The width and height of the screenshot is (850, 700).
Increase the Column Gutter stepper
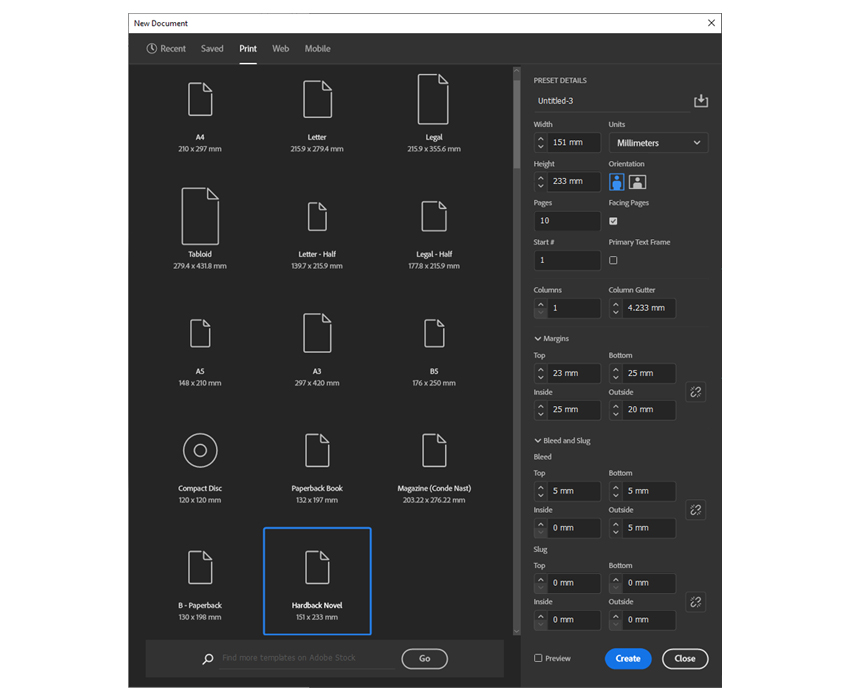[x=616, y=304]
